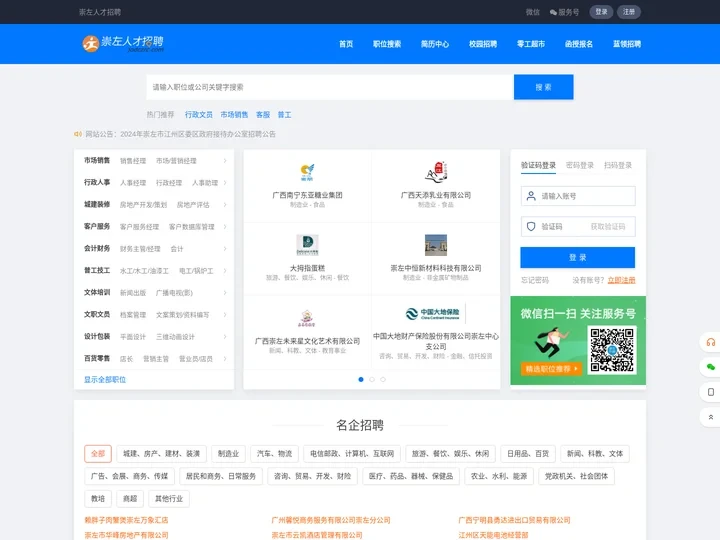
Task: Open 赖胖子肉蟹煲崇左万象汇店 company link
Action: pos(126,520)
